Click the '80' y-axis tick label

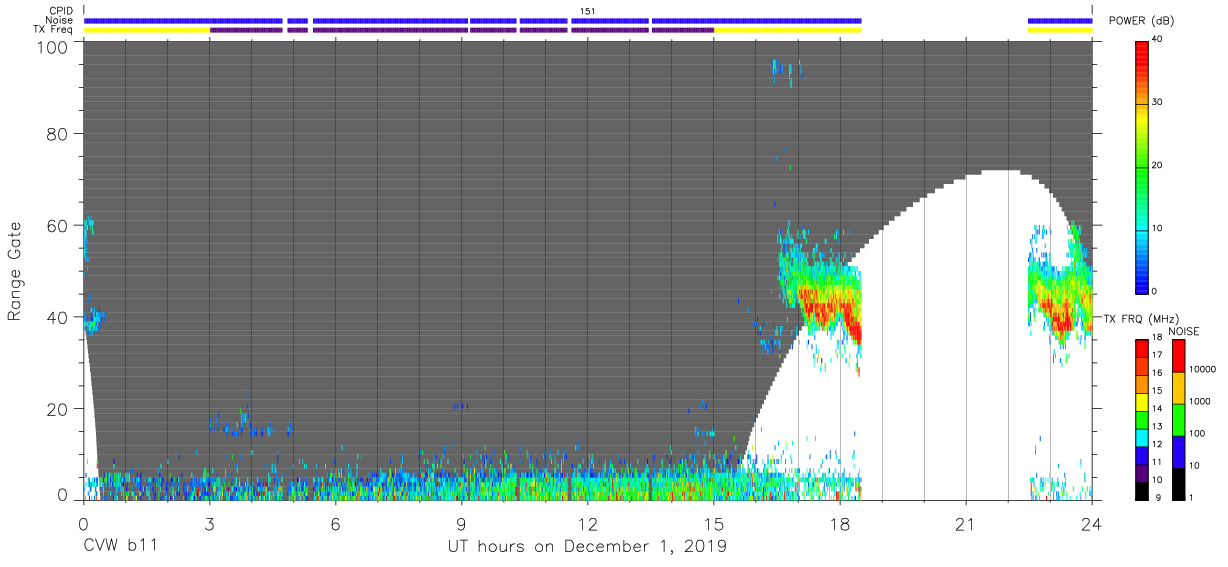click(x=58, y=134)
